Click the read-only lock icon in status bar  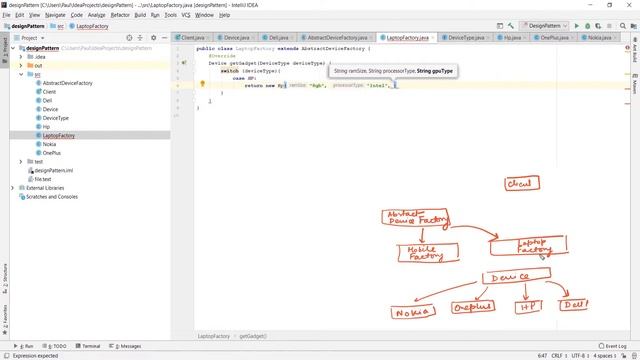(x=624, y=356)
